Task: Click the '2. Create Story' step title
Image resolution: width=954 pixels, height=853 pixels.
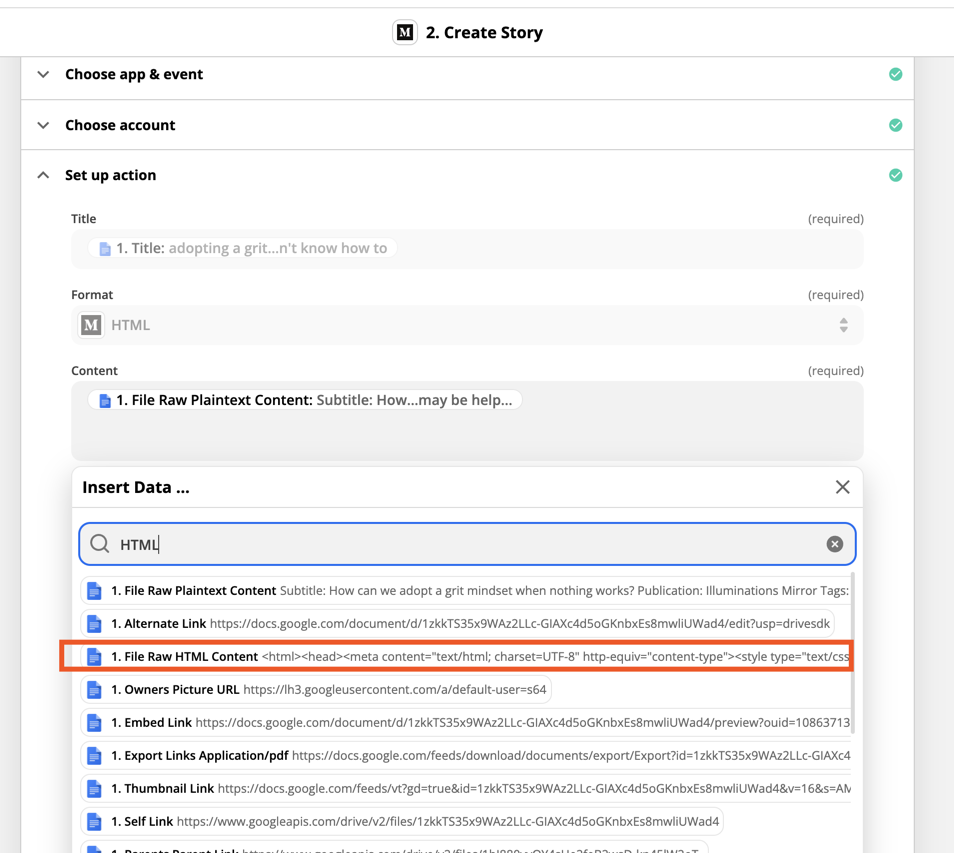Action: pyautogui.click(x=484, y=32)
